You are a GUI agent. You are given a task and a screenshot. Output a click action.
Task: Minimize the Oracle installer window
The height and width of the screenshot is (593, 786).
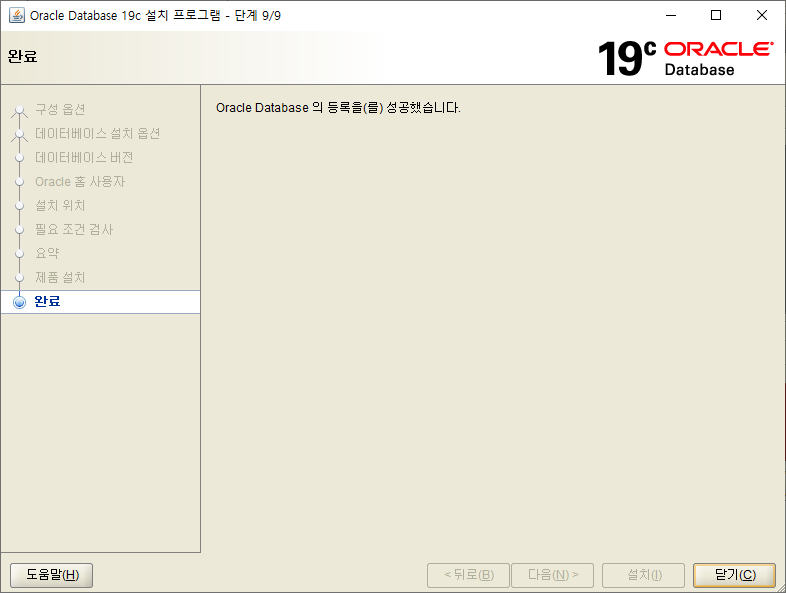pyautogui.click(x=671, y=16)
